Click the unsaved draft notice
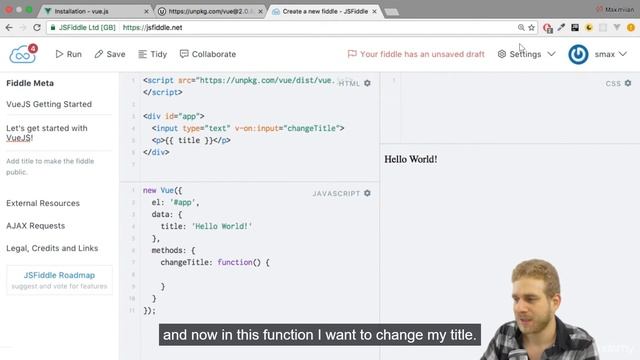640x360 pixels. click(x=416, y=54)
